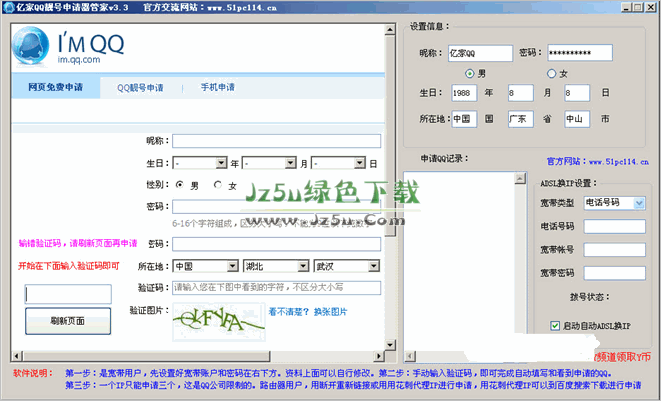Switch to QQ靓号申请 tab
This screenshot has height=401, width=661.
pyautogui.click(x=140, y=88)
